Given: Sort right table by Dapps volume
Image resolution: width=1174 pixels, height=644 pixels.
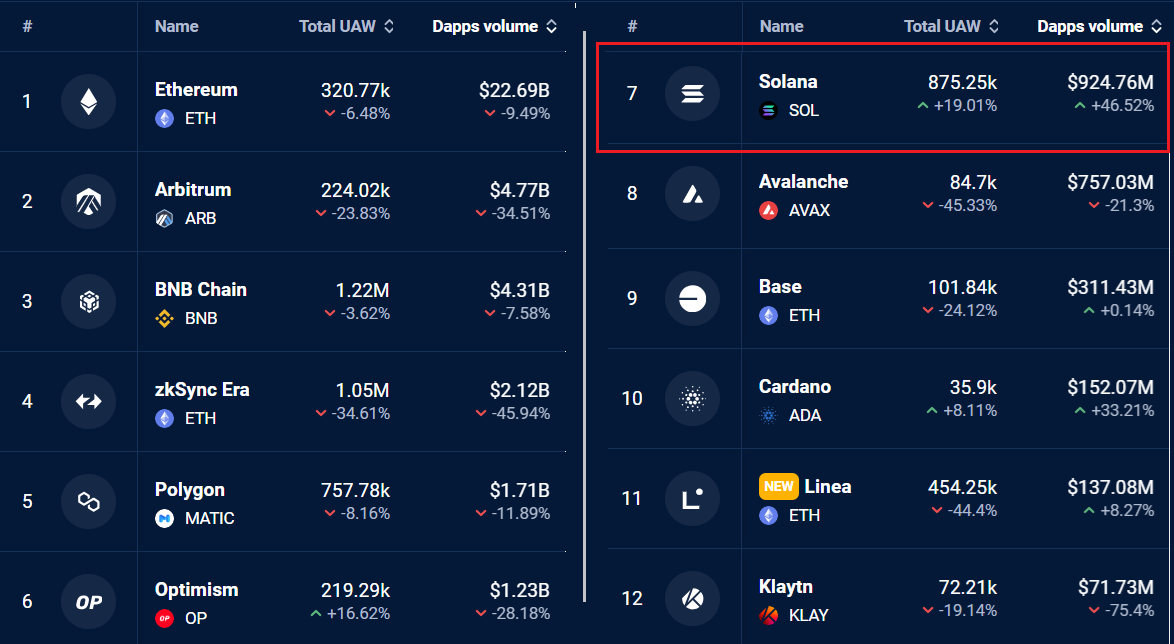Looking at the screenshot, I should coord(1098,27).
